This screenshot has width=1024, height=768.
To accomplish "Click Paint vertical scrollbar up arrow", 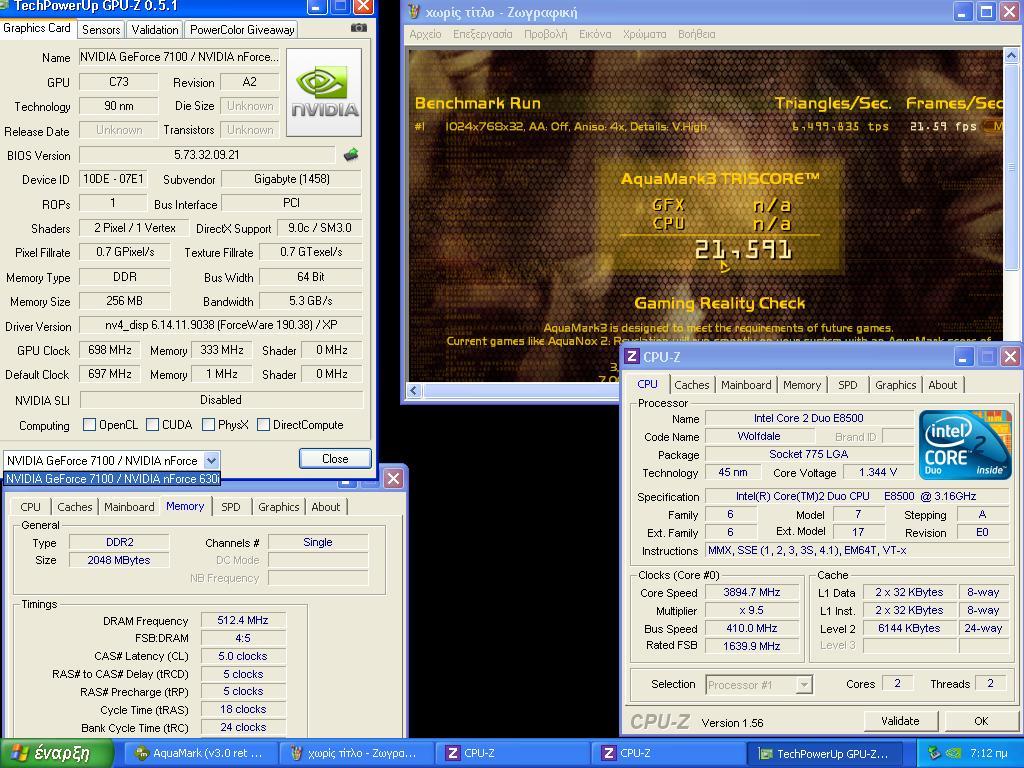I will coord(1011,56).
